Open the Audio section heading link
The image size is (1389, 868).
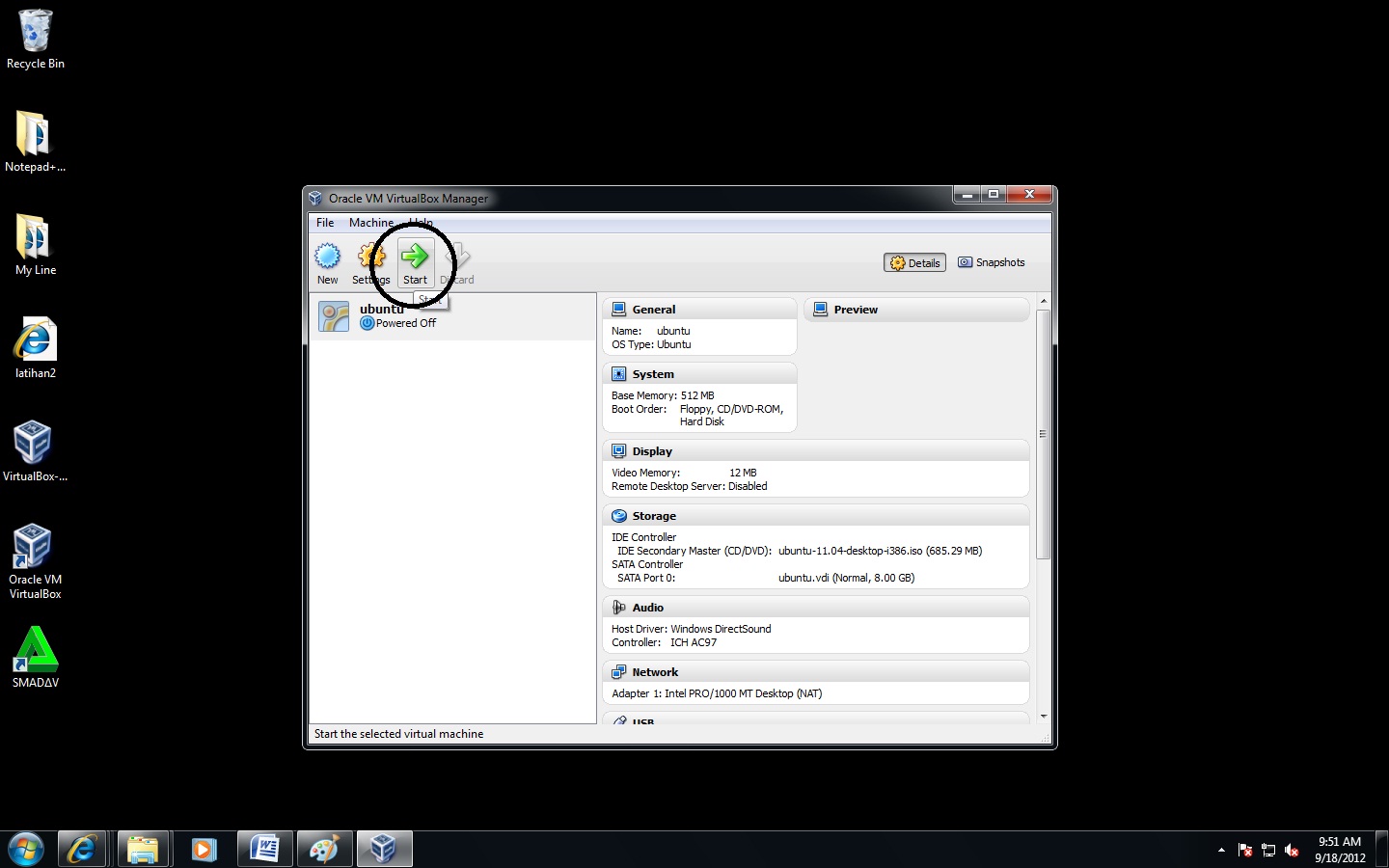tap(648, 608)
